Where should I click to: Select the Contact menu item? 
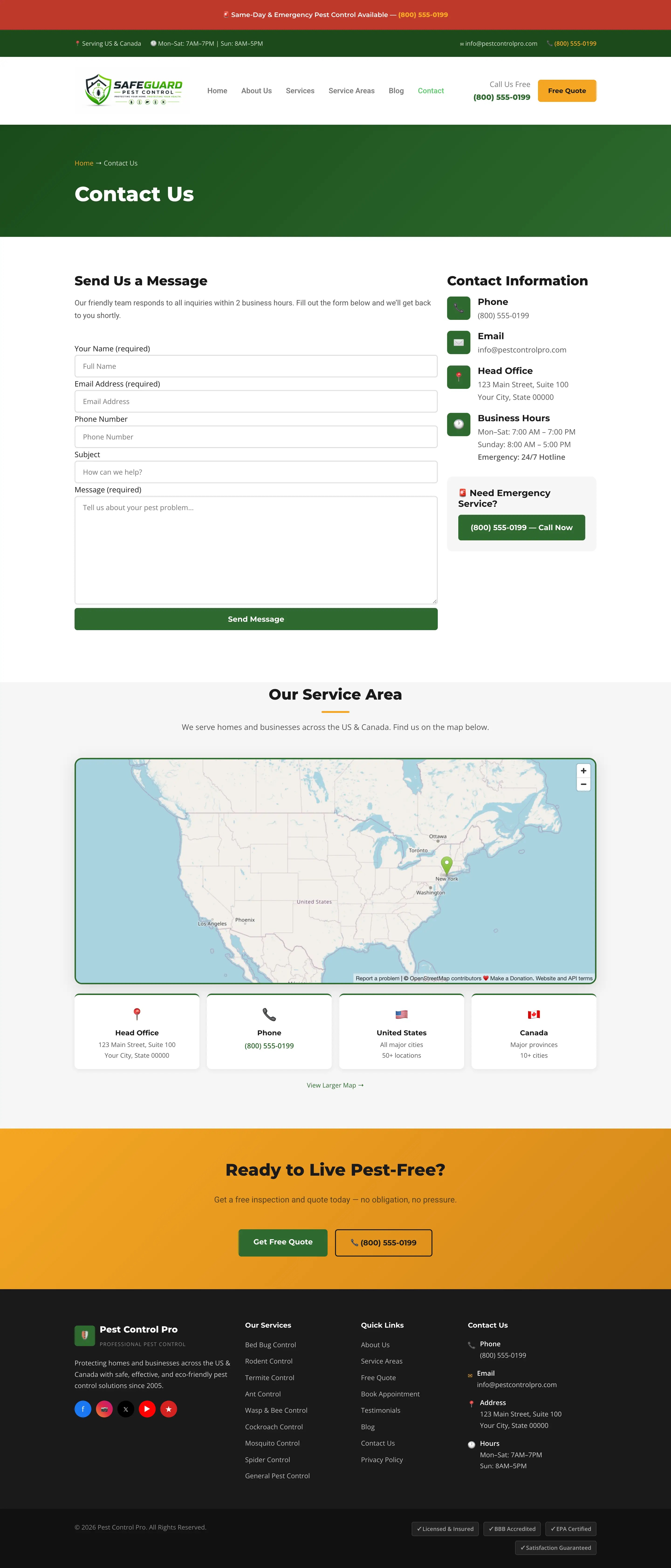coord(431,91)
